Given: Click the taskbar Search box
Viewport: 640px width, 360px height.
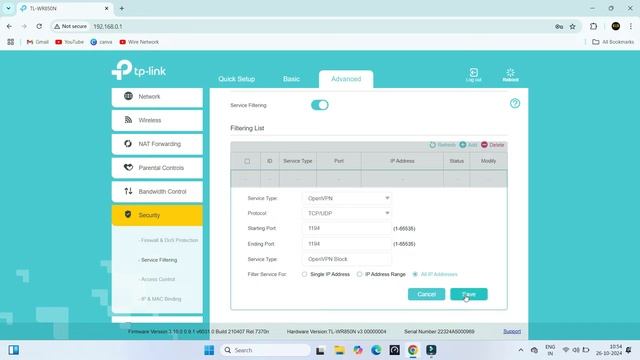Looking at the screenshot, I should (x=265, y=350).
